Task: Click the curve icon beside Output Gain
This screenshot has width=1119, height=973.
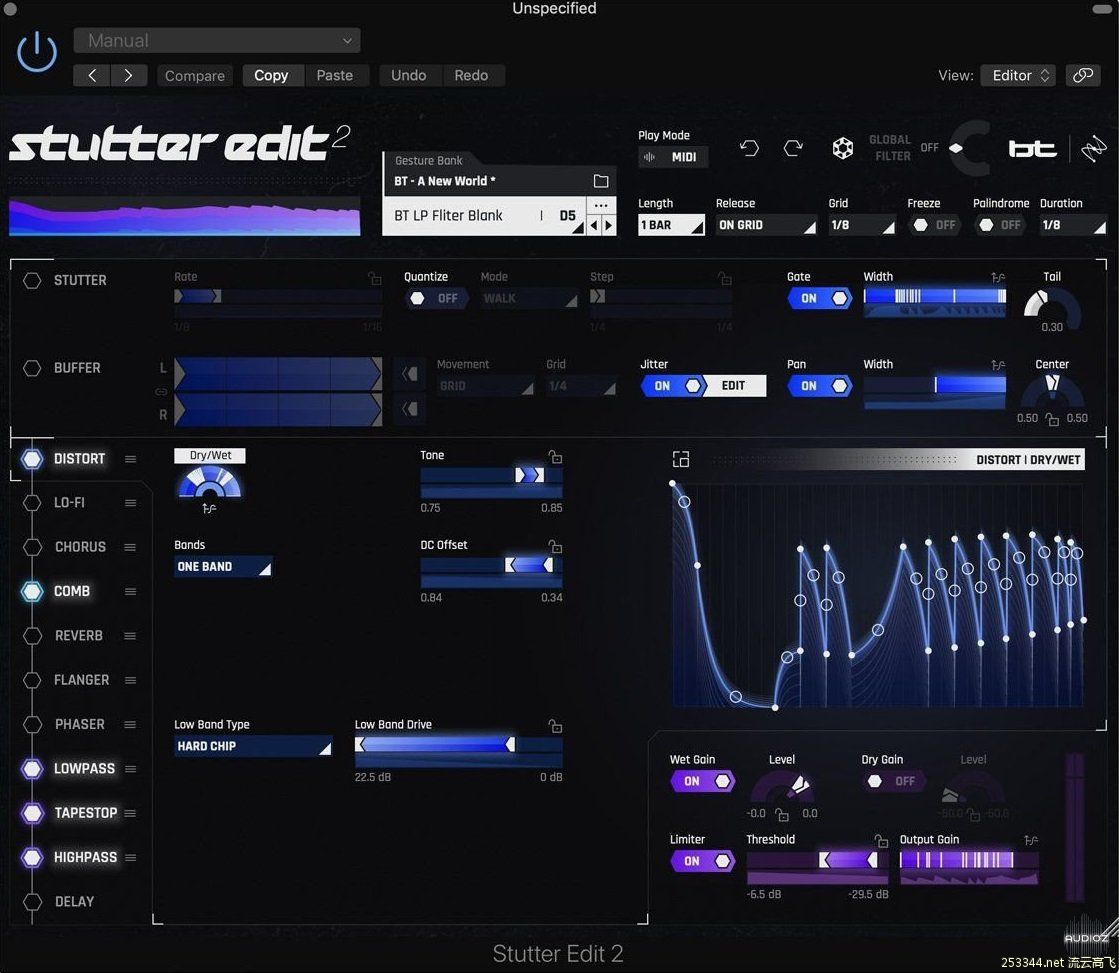Action: tap(1031, 840)
